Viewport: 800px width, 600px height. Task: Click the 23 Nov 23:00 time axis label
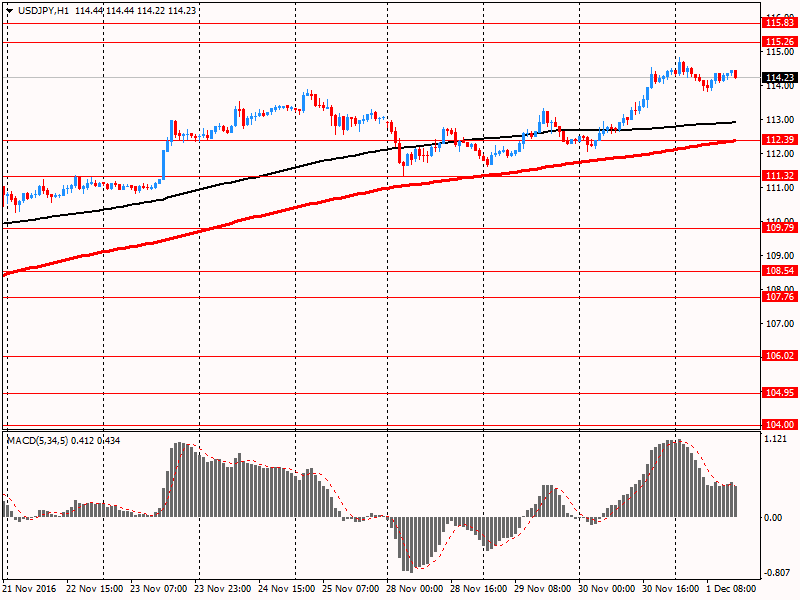pyautogui.click(x=222, y=588)
